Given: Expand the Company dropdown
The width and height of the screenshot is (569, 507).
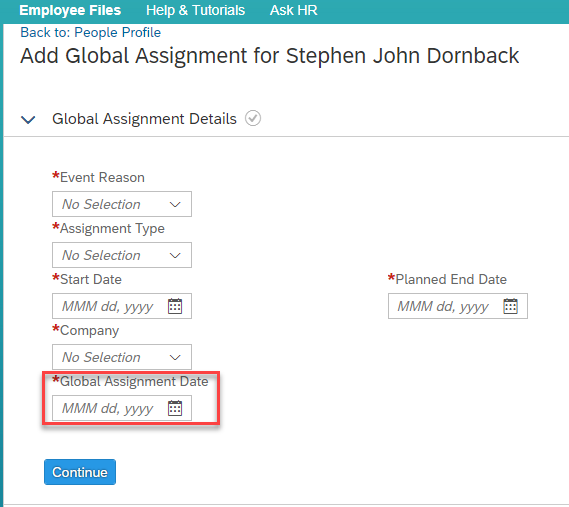Looking at the screenshot, I should tap(122, 357).
